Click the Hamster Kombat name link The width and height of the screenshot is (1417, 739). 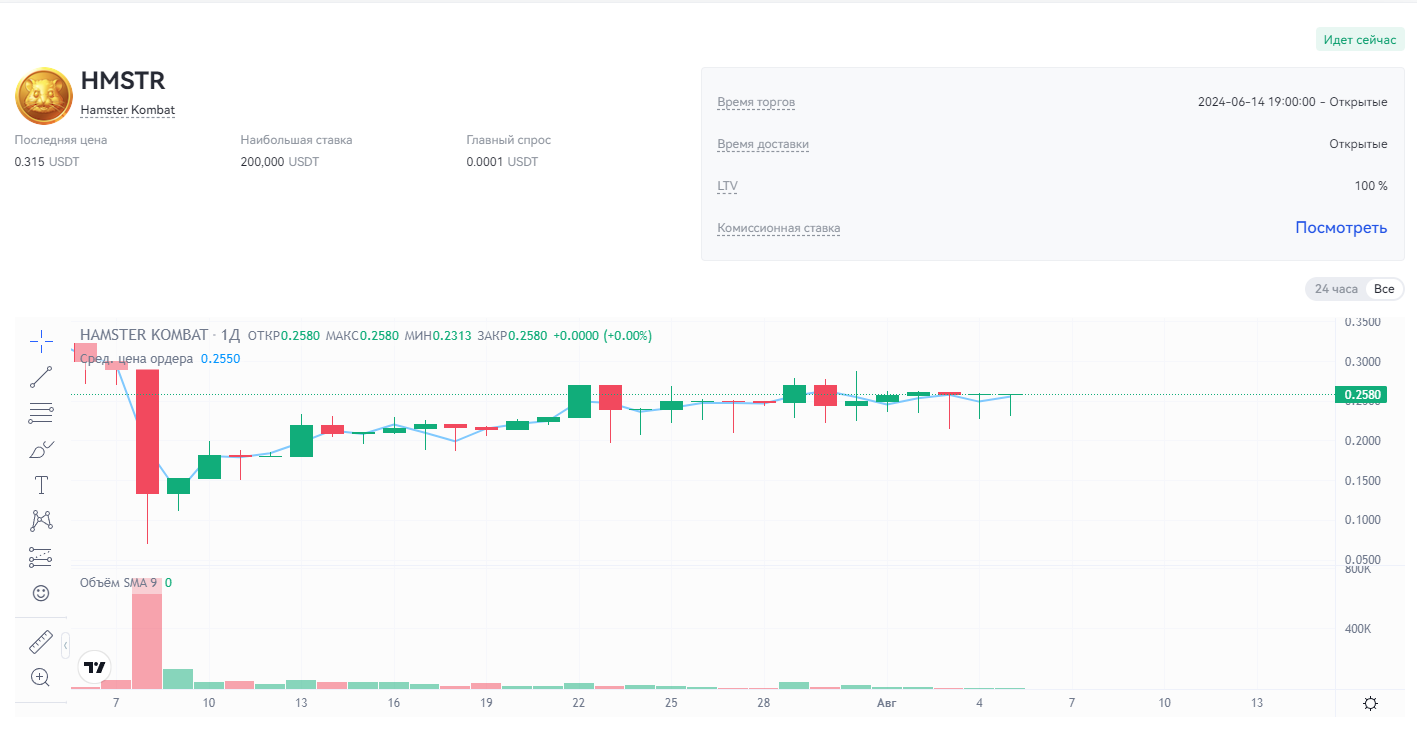coord(127,110)
